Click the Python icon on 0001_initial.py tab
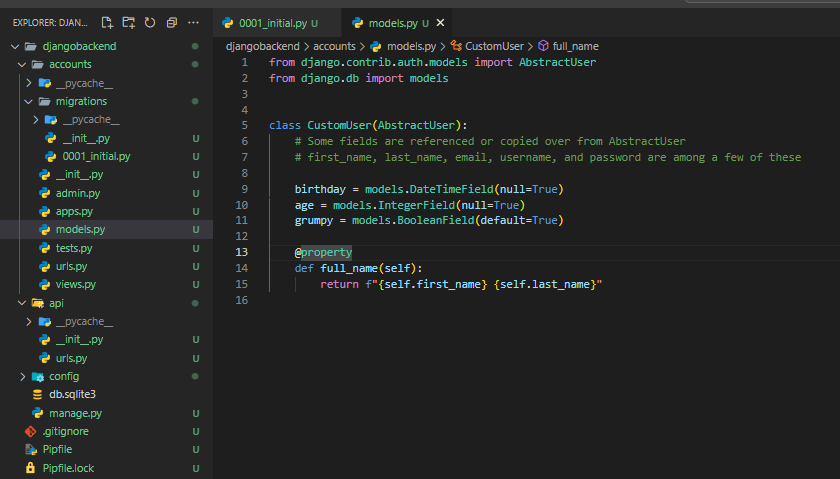This screenshot has height=479, width=840. [x=229, y=22]
